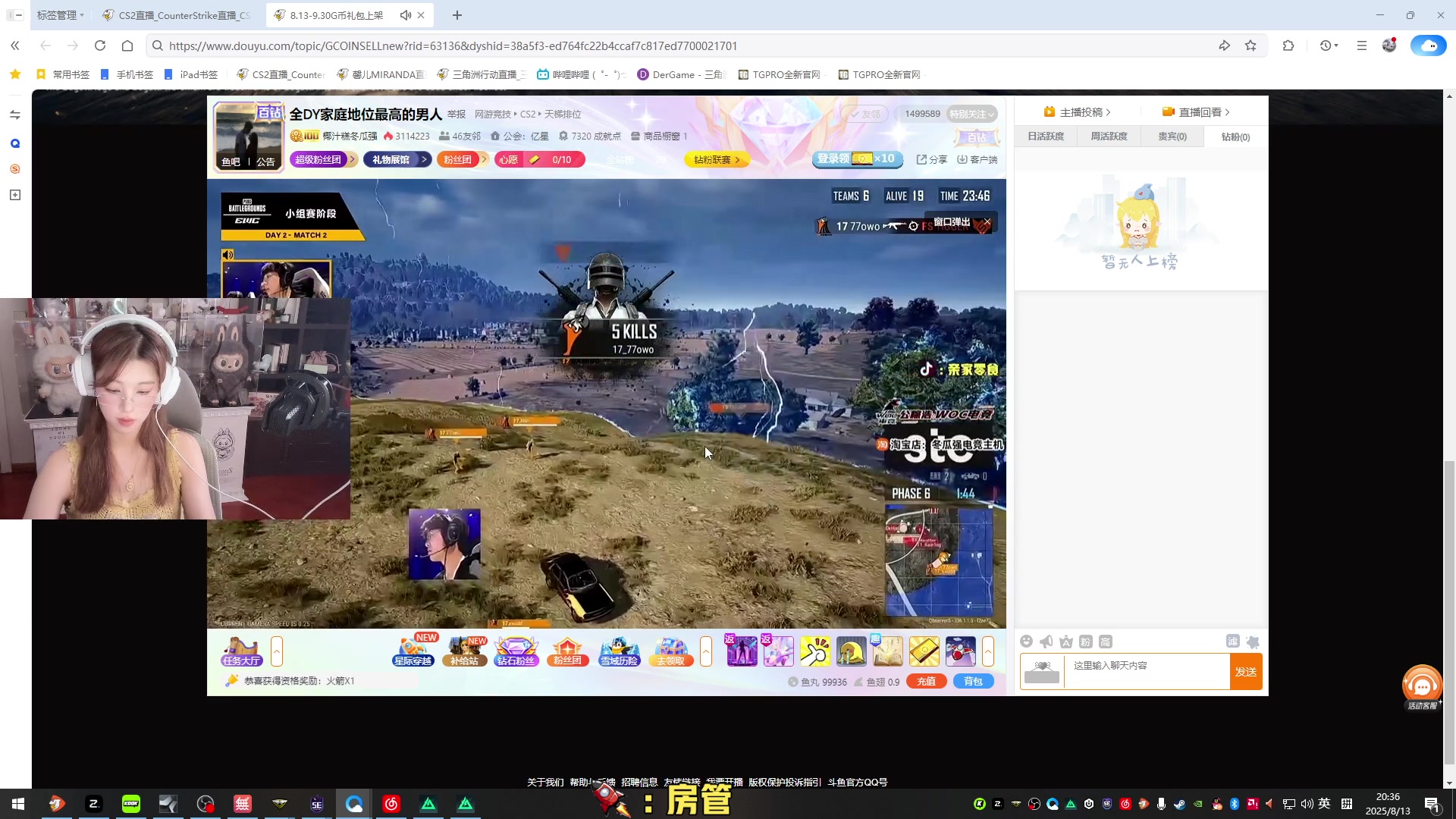The width and height of the screenshot is (1456, 819).
Task: Open the 雪域历险 activity icon
Action: [x=620, y=651]
